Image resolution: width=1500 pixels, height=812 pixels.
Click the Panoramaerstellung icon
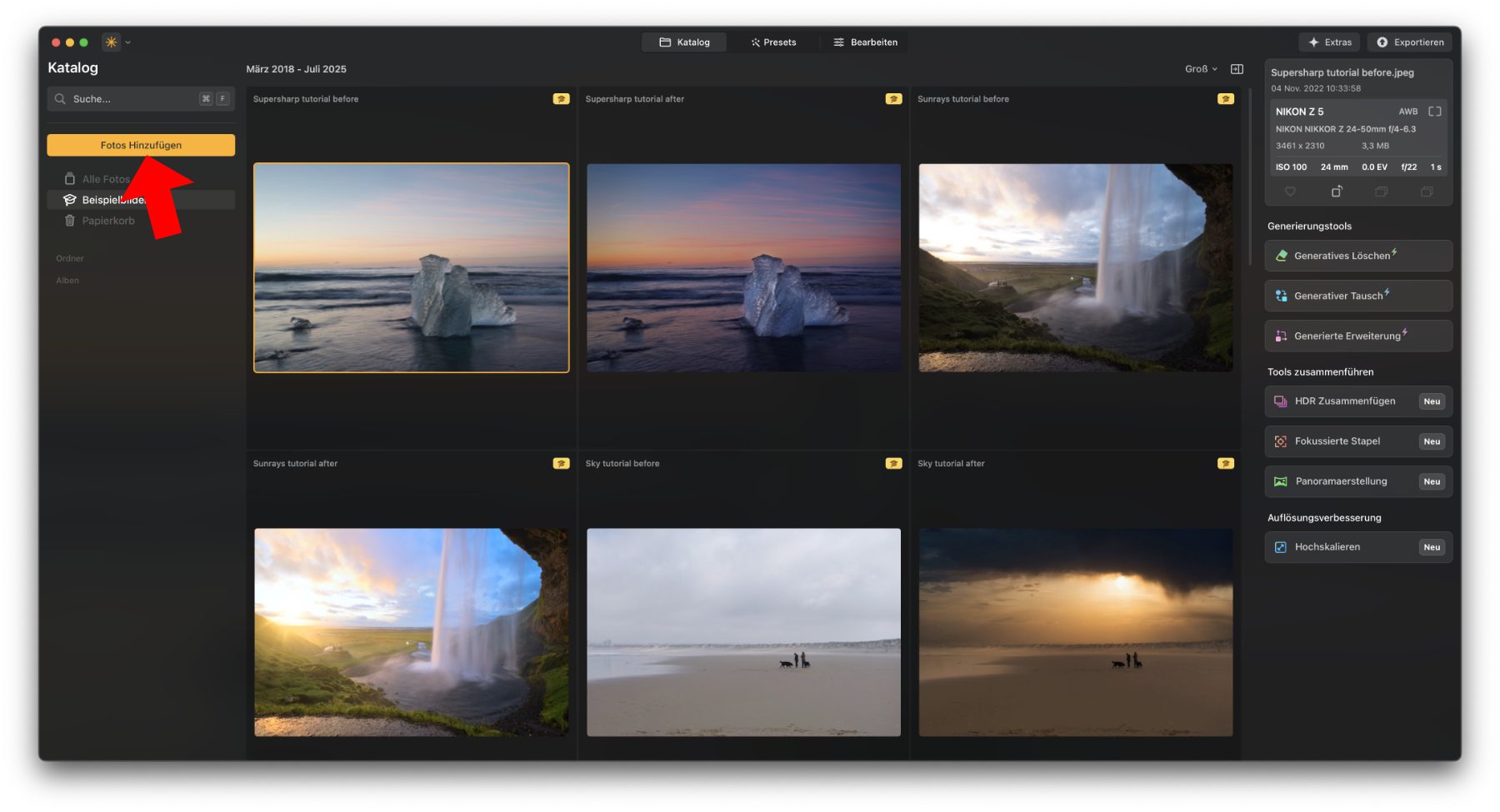1281,481
